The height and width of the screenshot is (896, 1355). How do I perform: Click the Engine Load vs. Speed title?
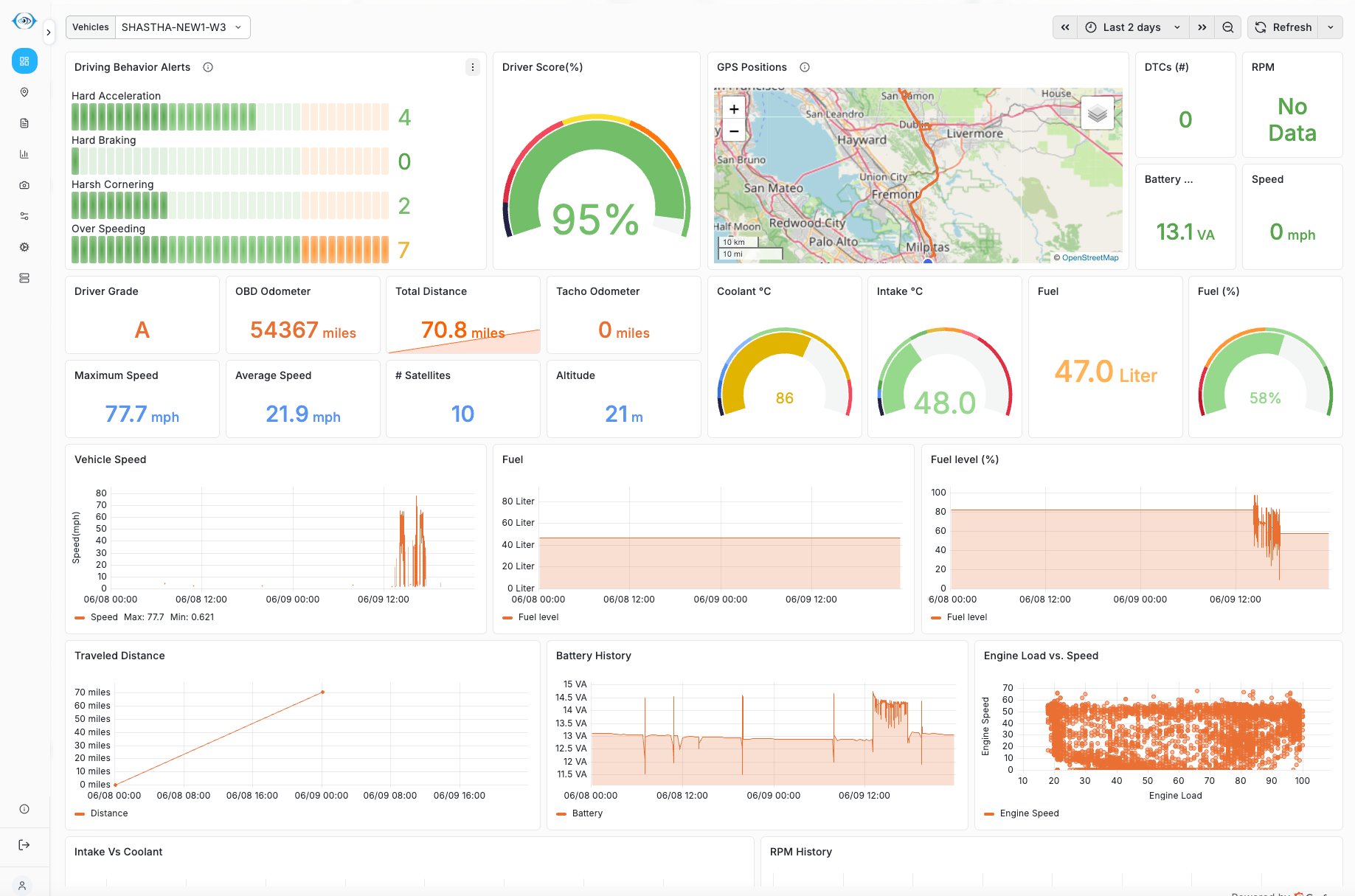[1041, 656]
